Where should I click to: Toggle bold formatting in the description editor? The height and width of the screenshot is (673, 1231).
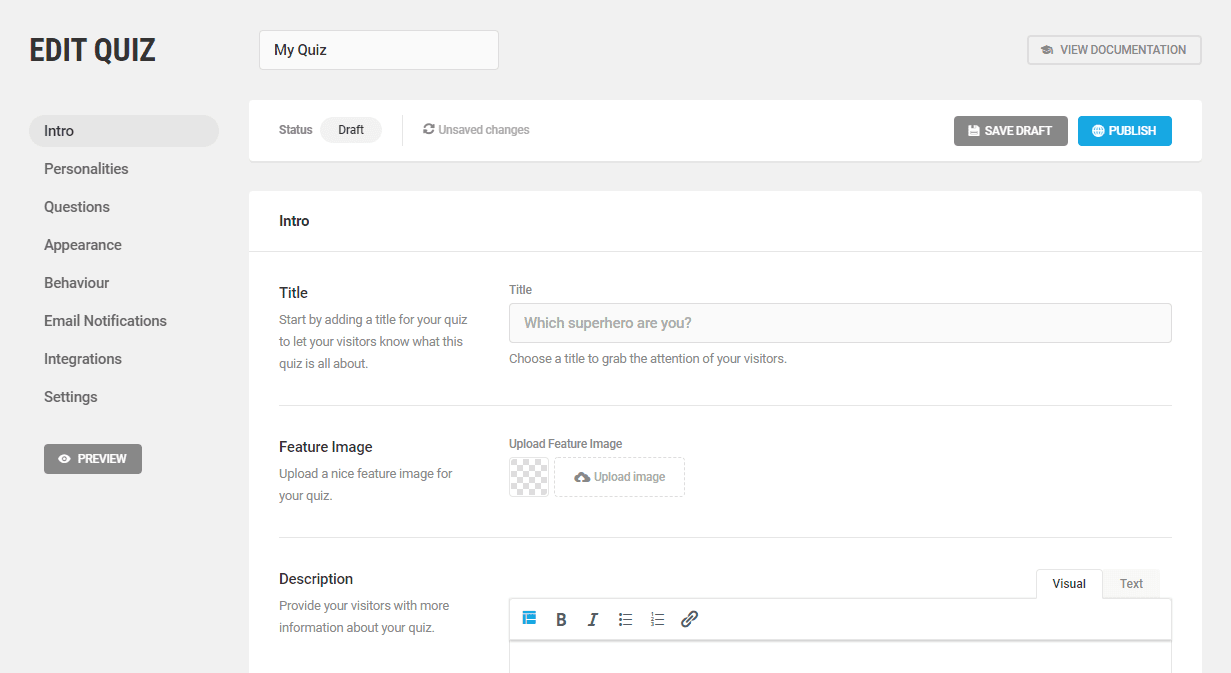pos(561,619)
